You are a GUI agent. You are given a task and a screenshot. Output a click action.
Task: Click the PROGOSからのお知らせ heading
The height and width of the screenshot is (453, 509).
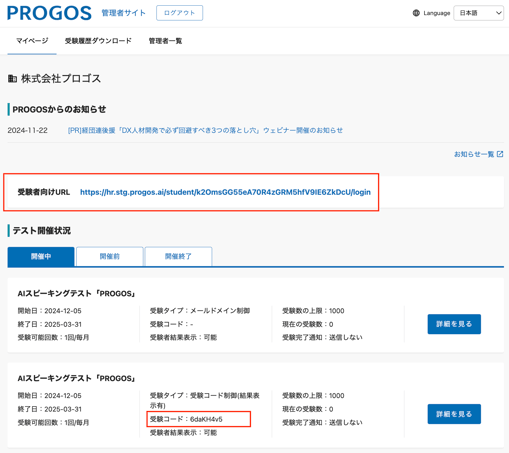(x=59, y=109)
